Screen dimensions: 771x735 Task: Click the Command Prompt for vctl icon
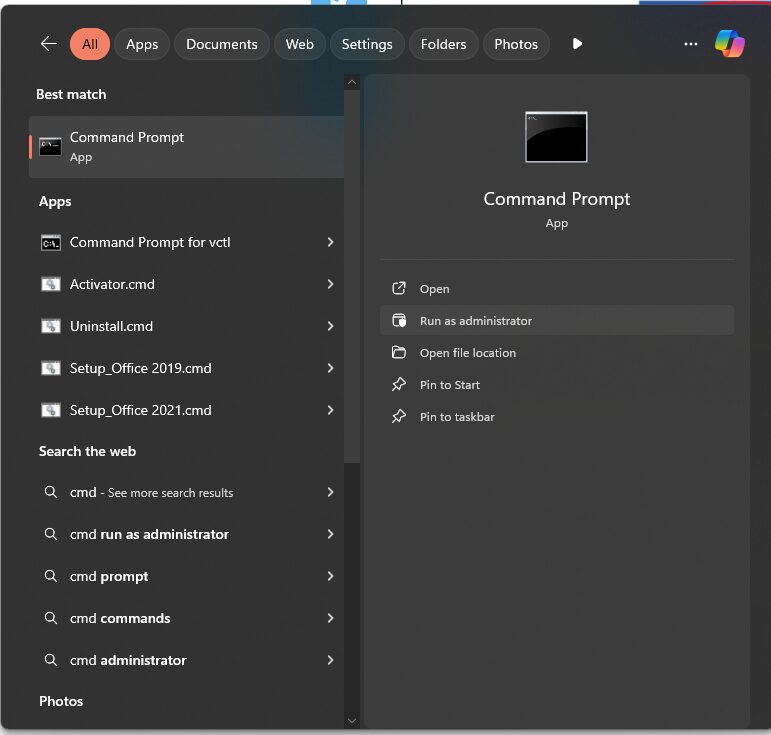point(51,242)
